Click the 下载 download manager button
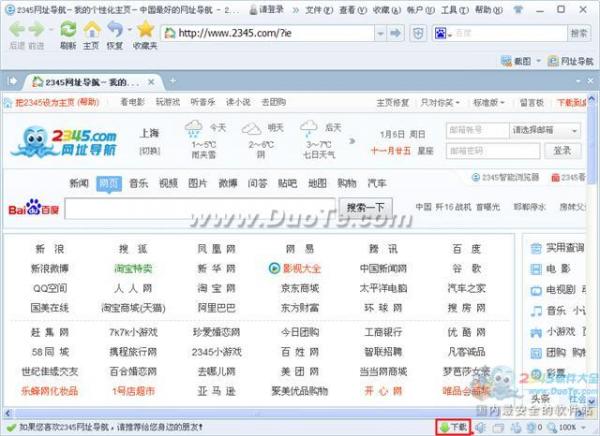The image size is (600, 436). (454, 427)
